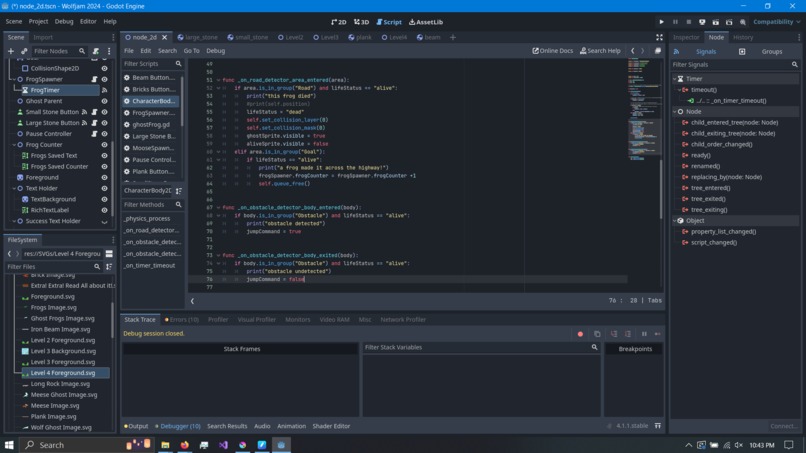This screenshot has width=806, height=453.
Task: Open movie maker mode icon
Action: [743, 22]
